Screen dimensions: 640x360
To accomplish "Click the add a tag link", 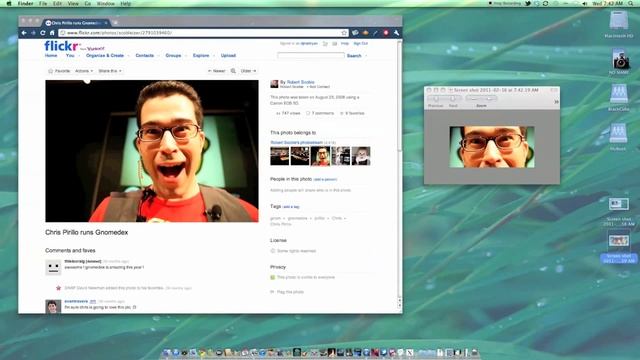I will [291, 207].
